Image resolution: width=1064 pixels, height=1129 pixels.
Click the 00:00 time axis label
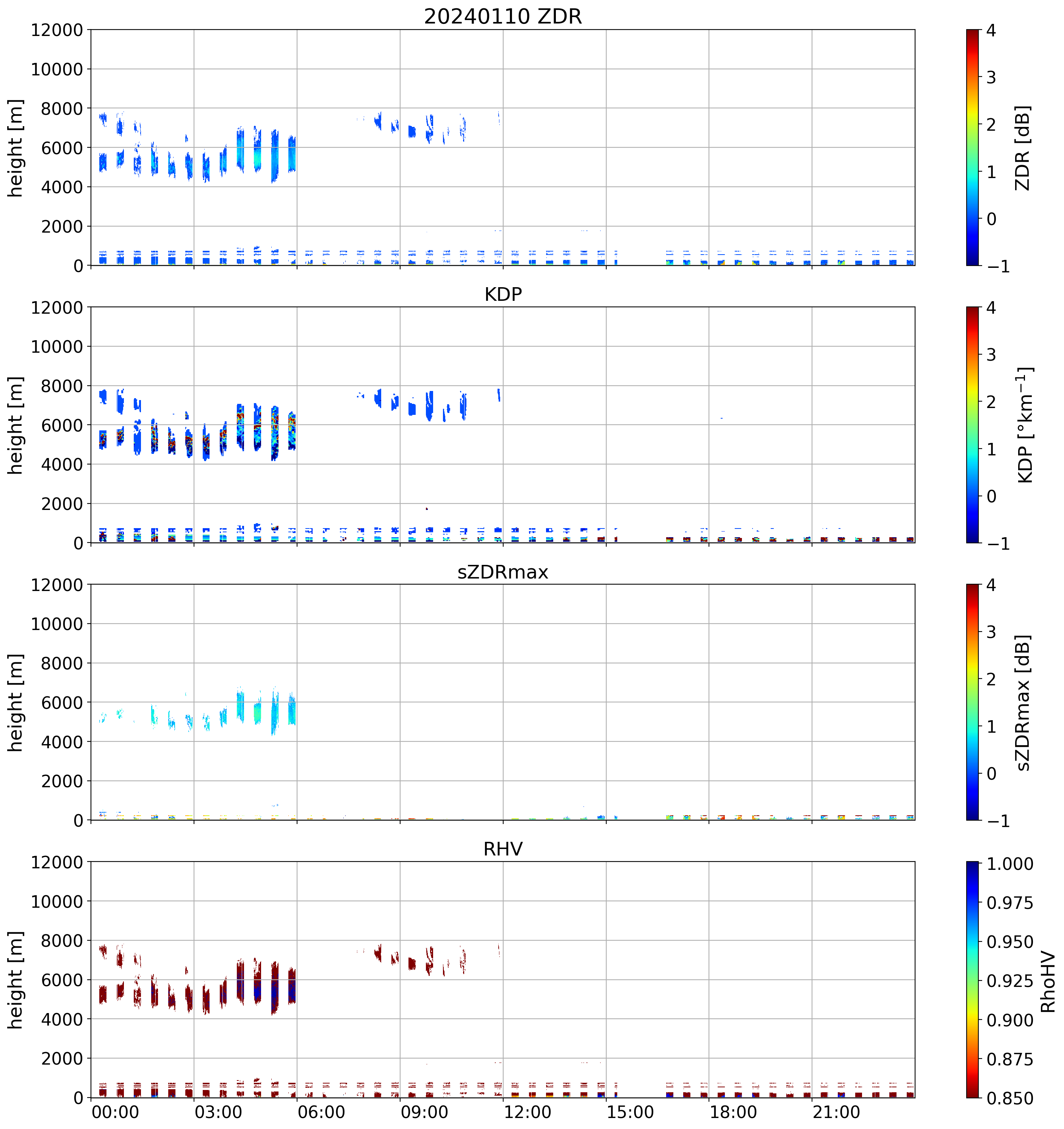pos(115,1112)
